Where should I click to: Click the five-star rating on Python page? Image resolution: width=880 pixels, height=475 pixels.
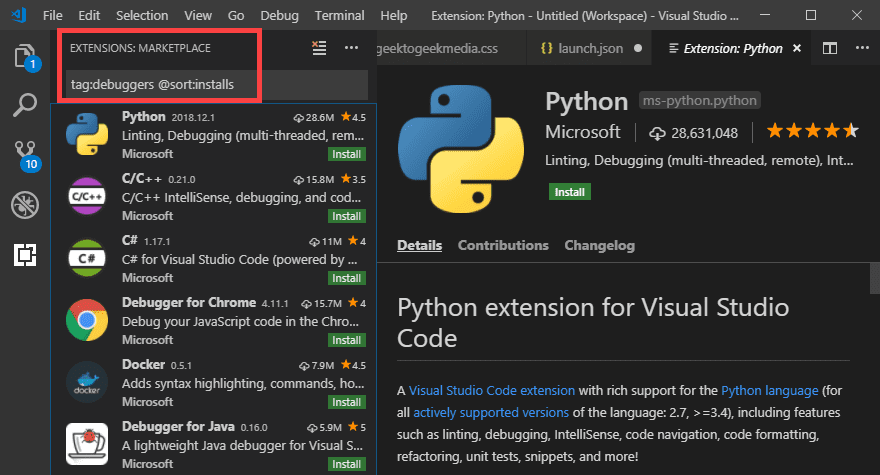point(811,131)
